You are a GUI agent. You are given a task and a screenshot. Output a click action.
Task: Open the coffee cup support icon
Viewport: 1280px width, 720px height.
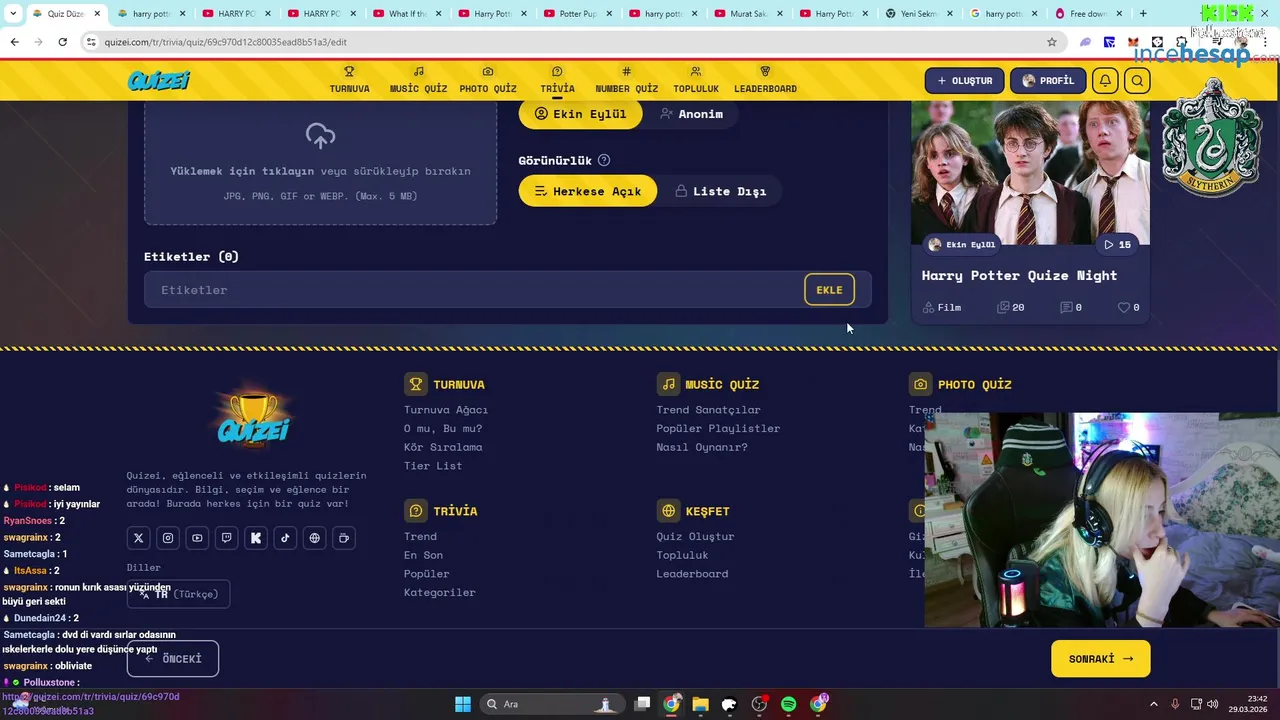(x=344, y=538)
